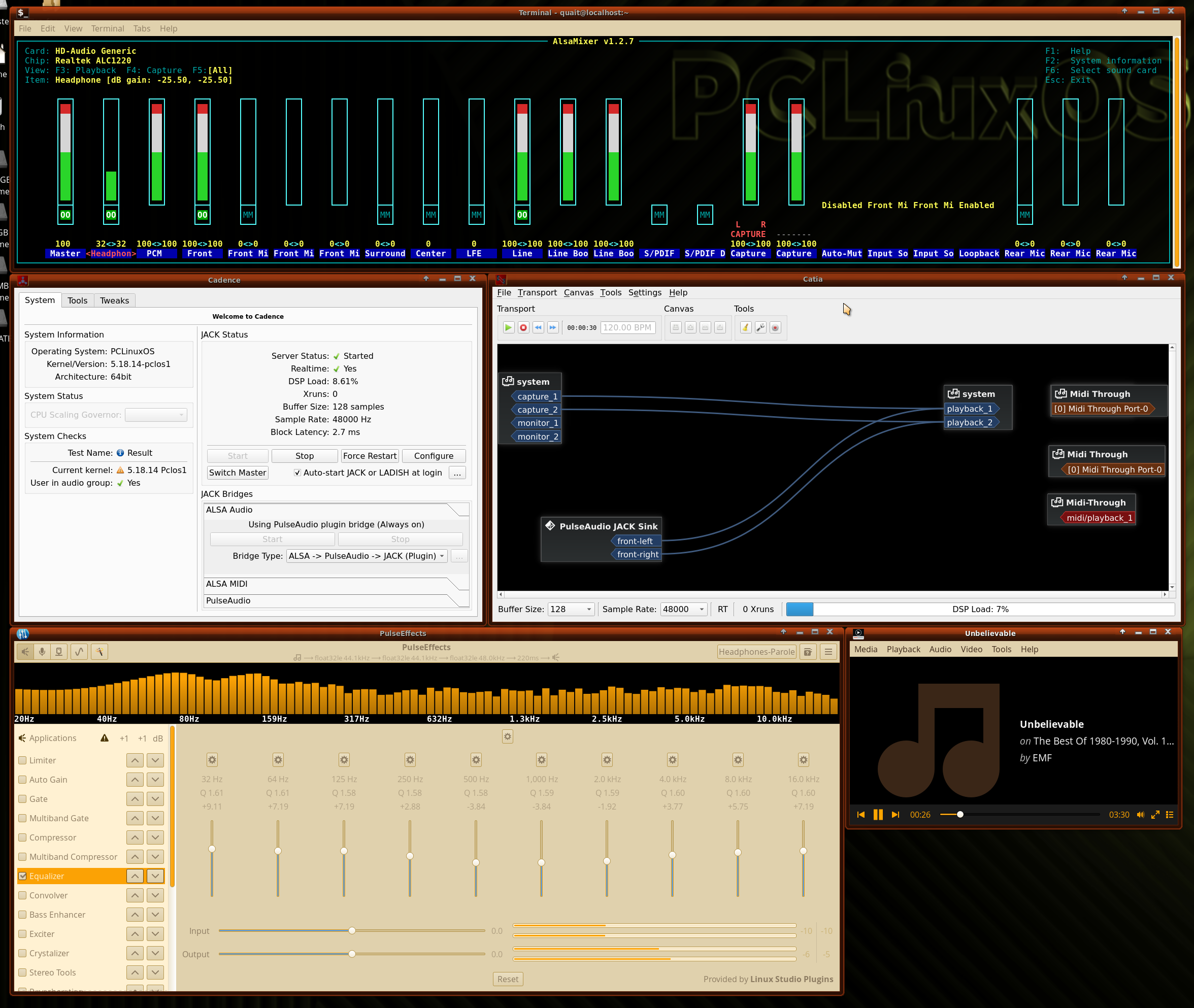
Task: Enable the Compressor checkbox
Action: [x=23, y=837]
